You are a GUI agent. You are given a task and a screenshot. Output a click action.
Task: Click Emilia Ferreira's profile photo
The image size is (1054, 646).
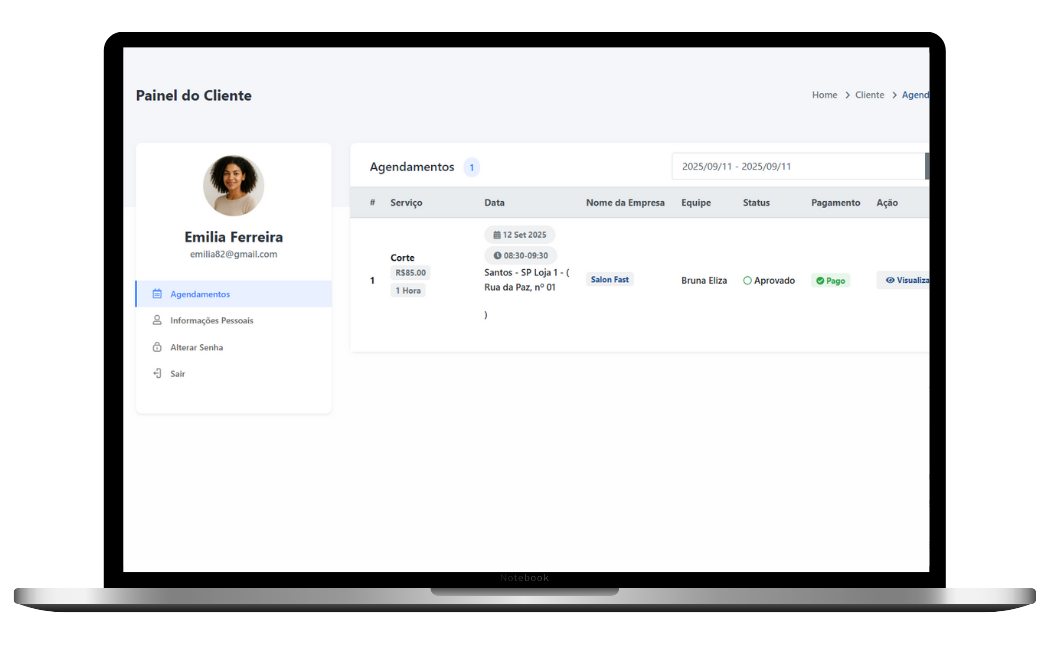233,186
